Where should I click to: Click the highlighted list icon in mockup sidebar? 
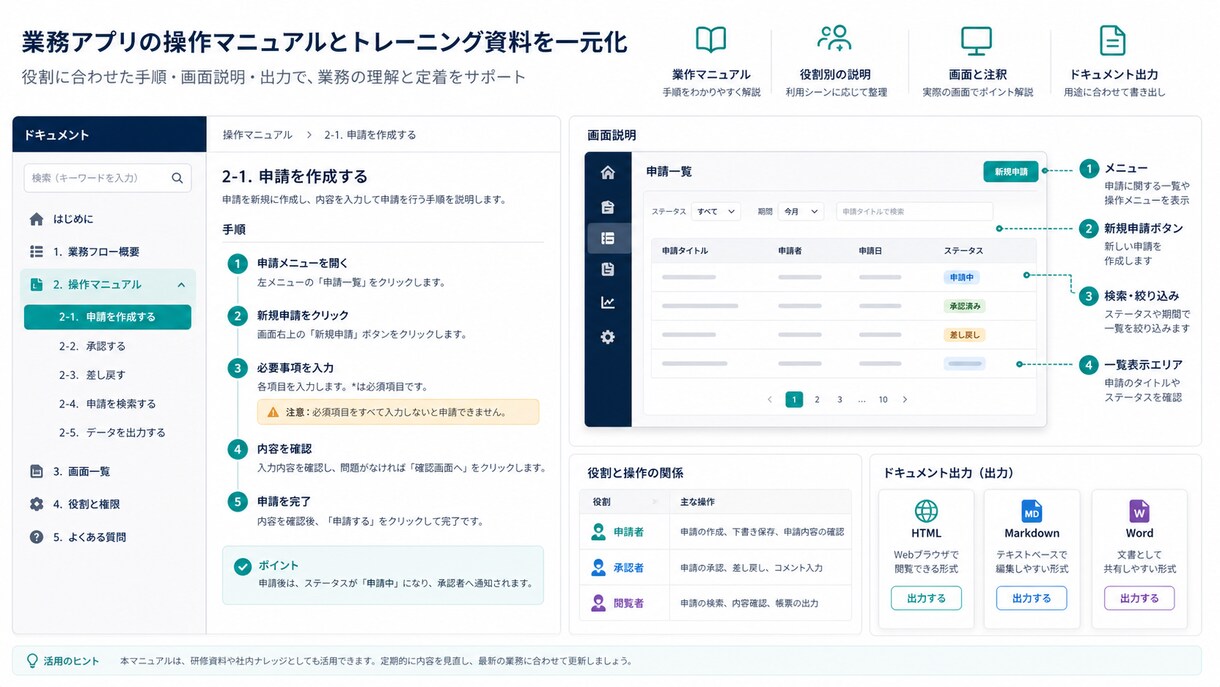(x=607, y=238)
